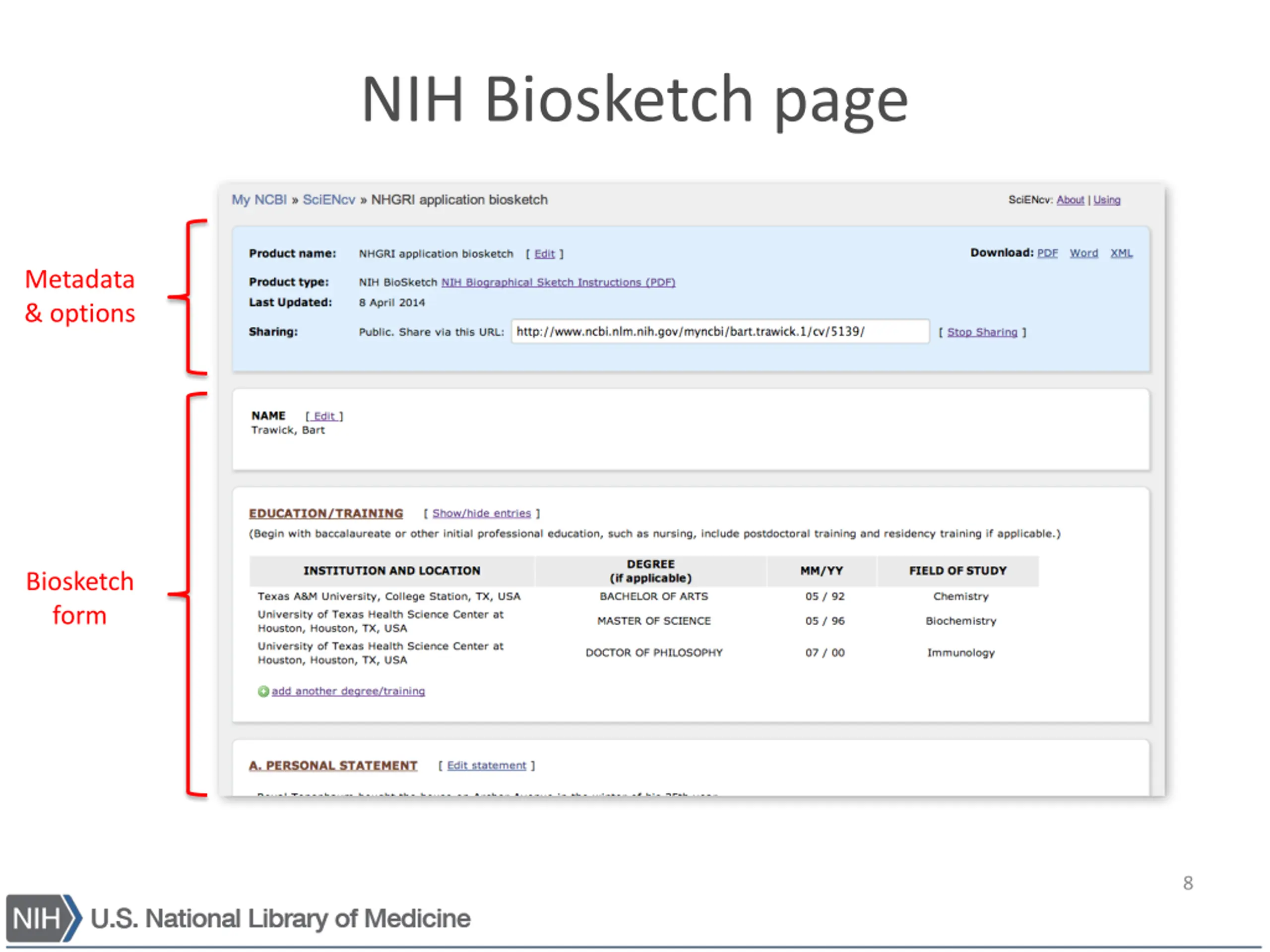This screenshot has height=952, width=1270.
Task: Select the DOCTOR OF PHILOSOPHY degree cell
Action: [653, 653]
